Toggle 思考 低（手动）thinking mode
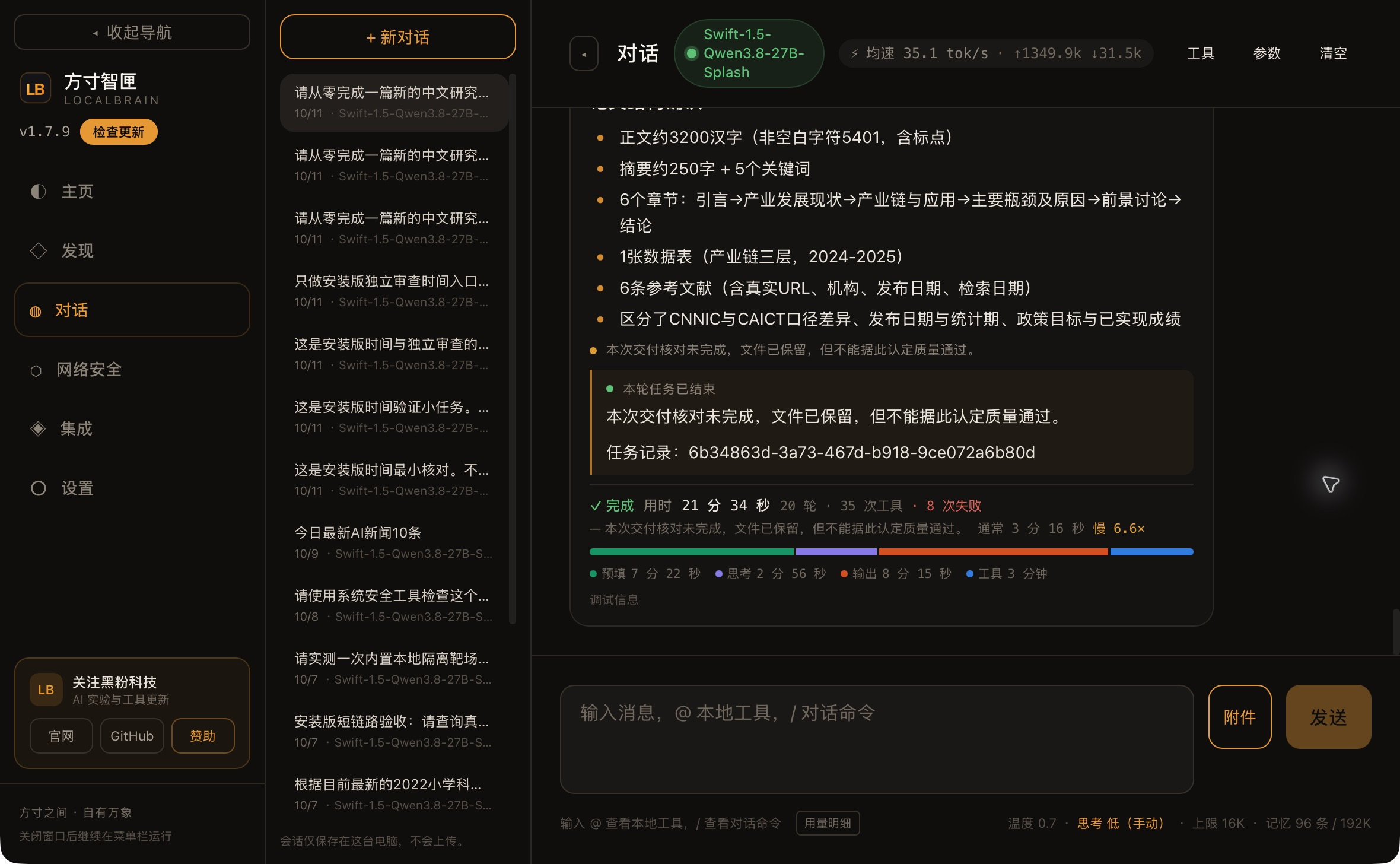The height and width of the screenshot is (864, 1400). pos(1121,823)
